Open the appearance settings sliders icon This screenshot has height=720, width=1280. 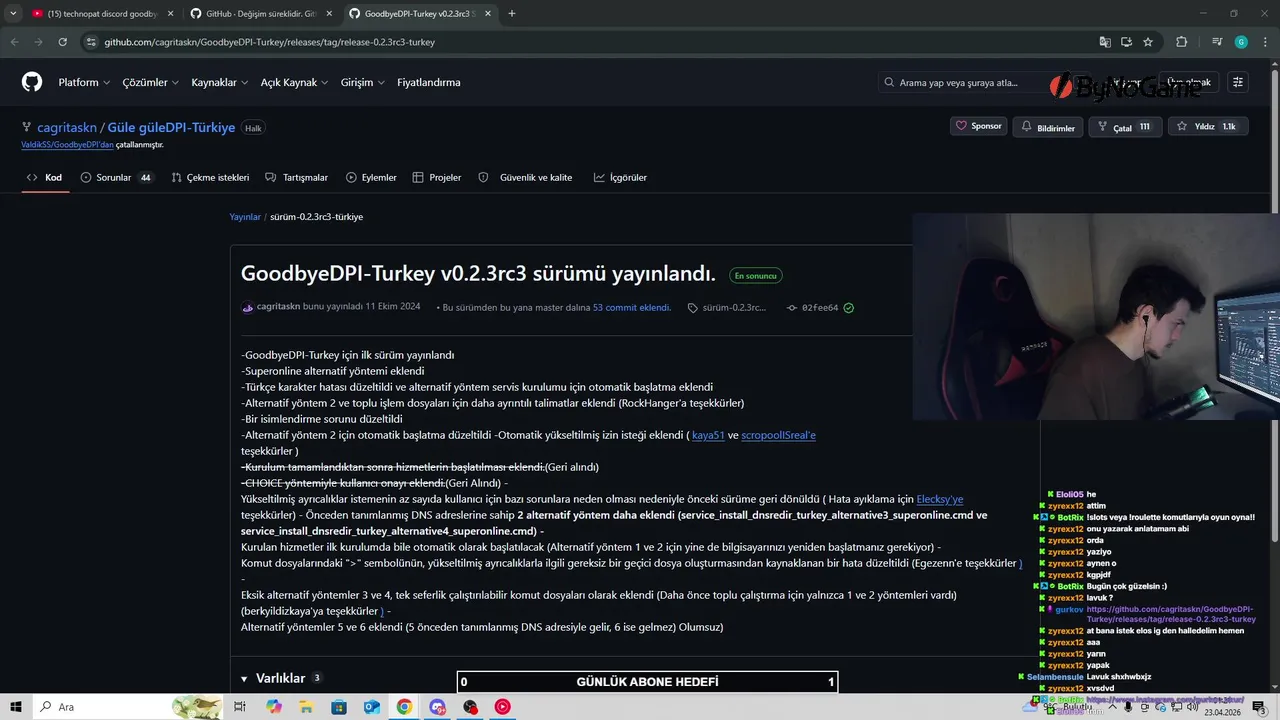point(1238,82)
